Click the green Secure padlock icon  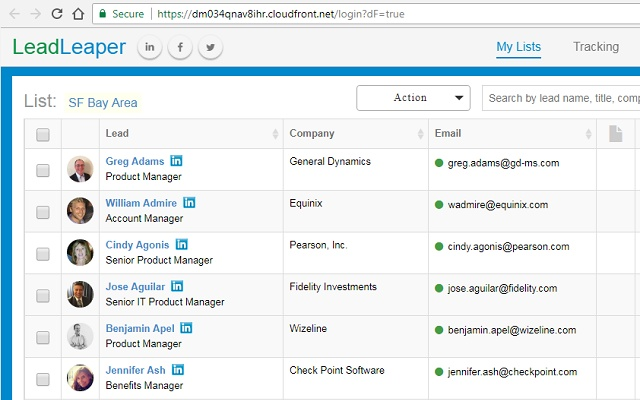103,14
